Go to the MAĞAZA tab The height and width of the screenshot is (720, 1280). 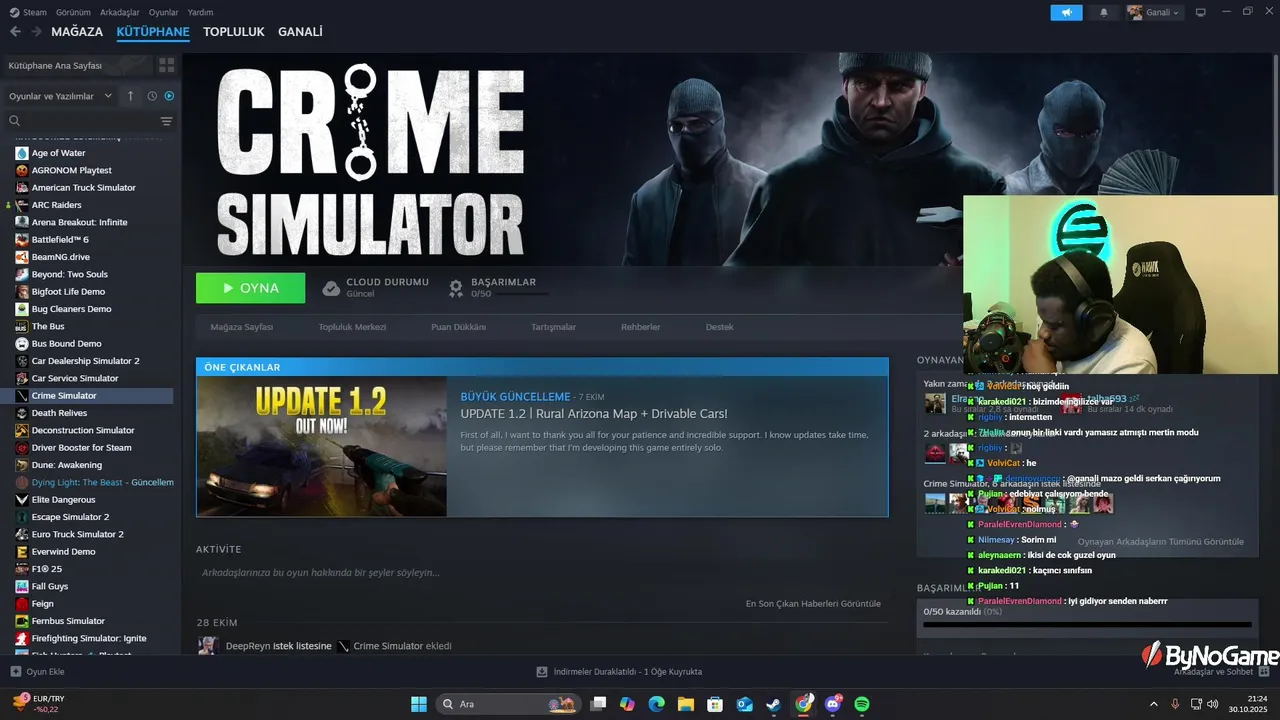77,32
